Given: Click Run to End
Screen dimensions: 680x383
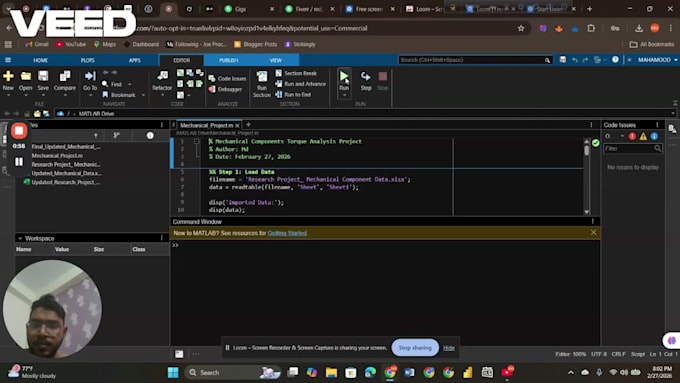Looking at the screenshot, I should [293, 95].
